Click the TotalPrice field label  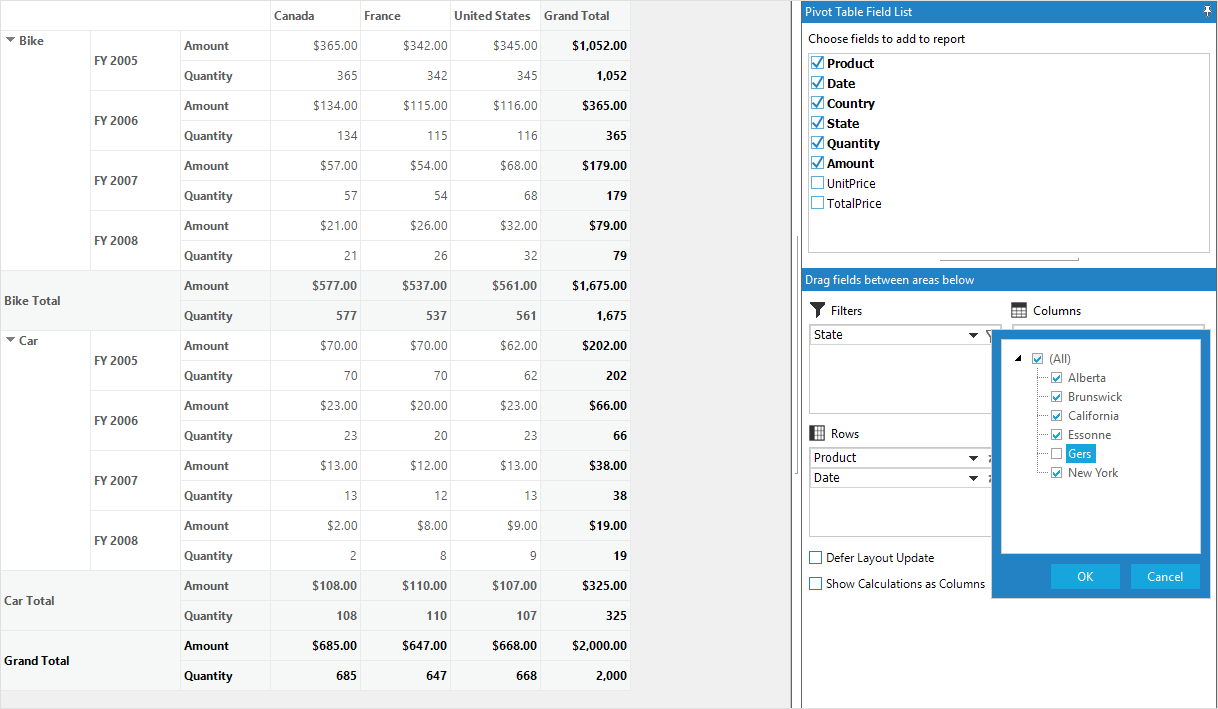click(x=854, y=203)
